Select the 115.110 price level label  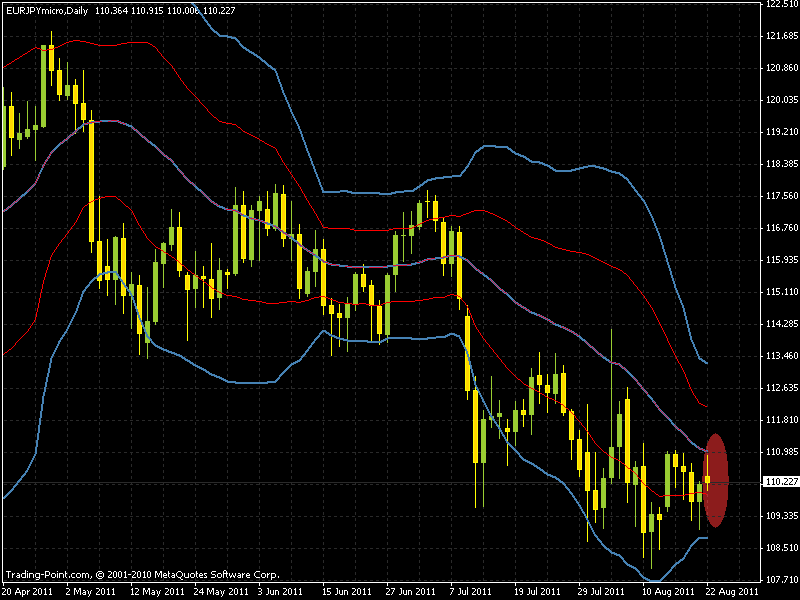pos(782,292)
